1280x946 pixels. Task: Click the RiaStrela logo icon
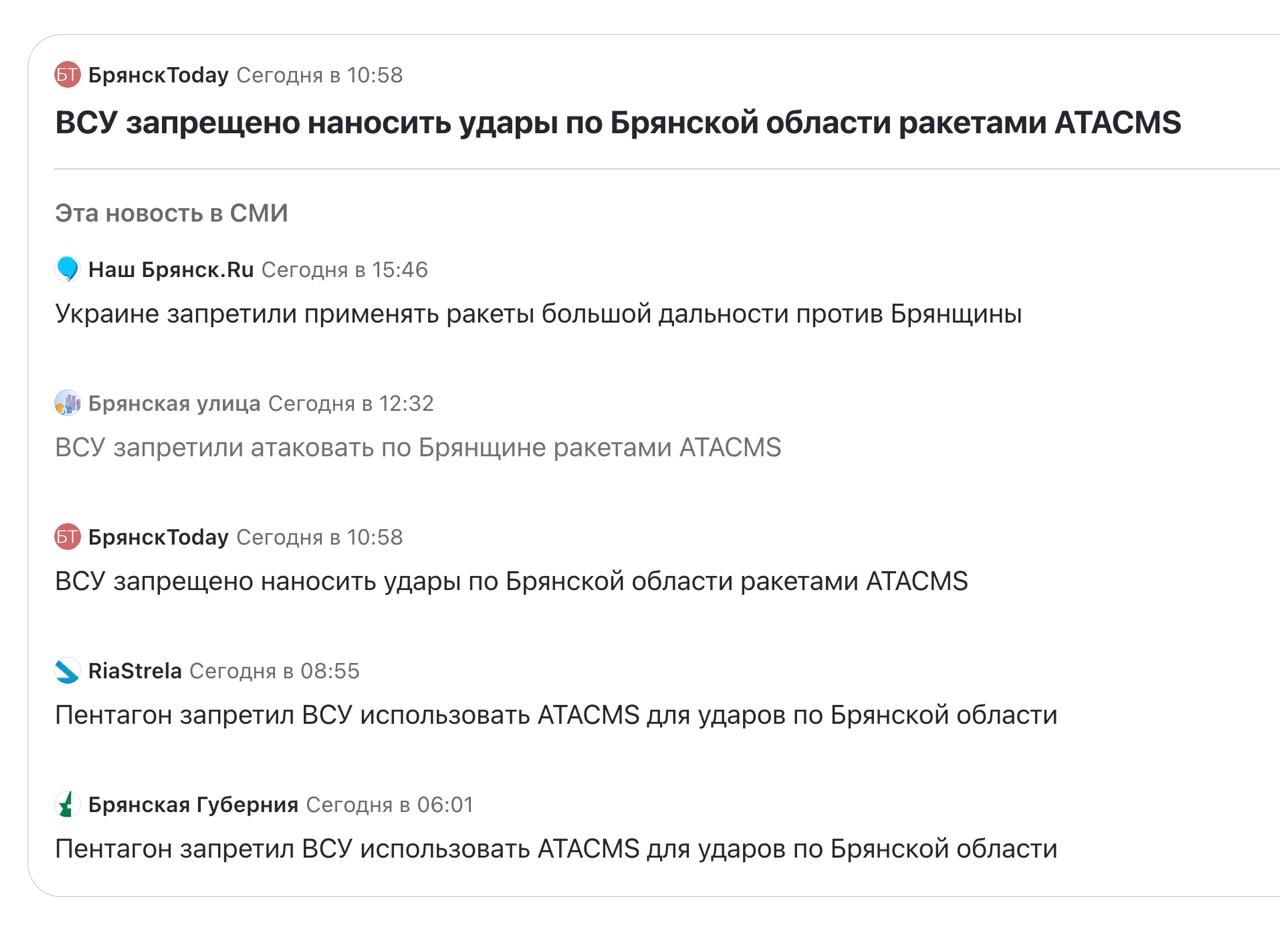(67, 671)
